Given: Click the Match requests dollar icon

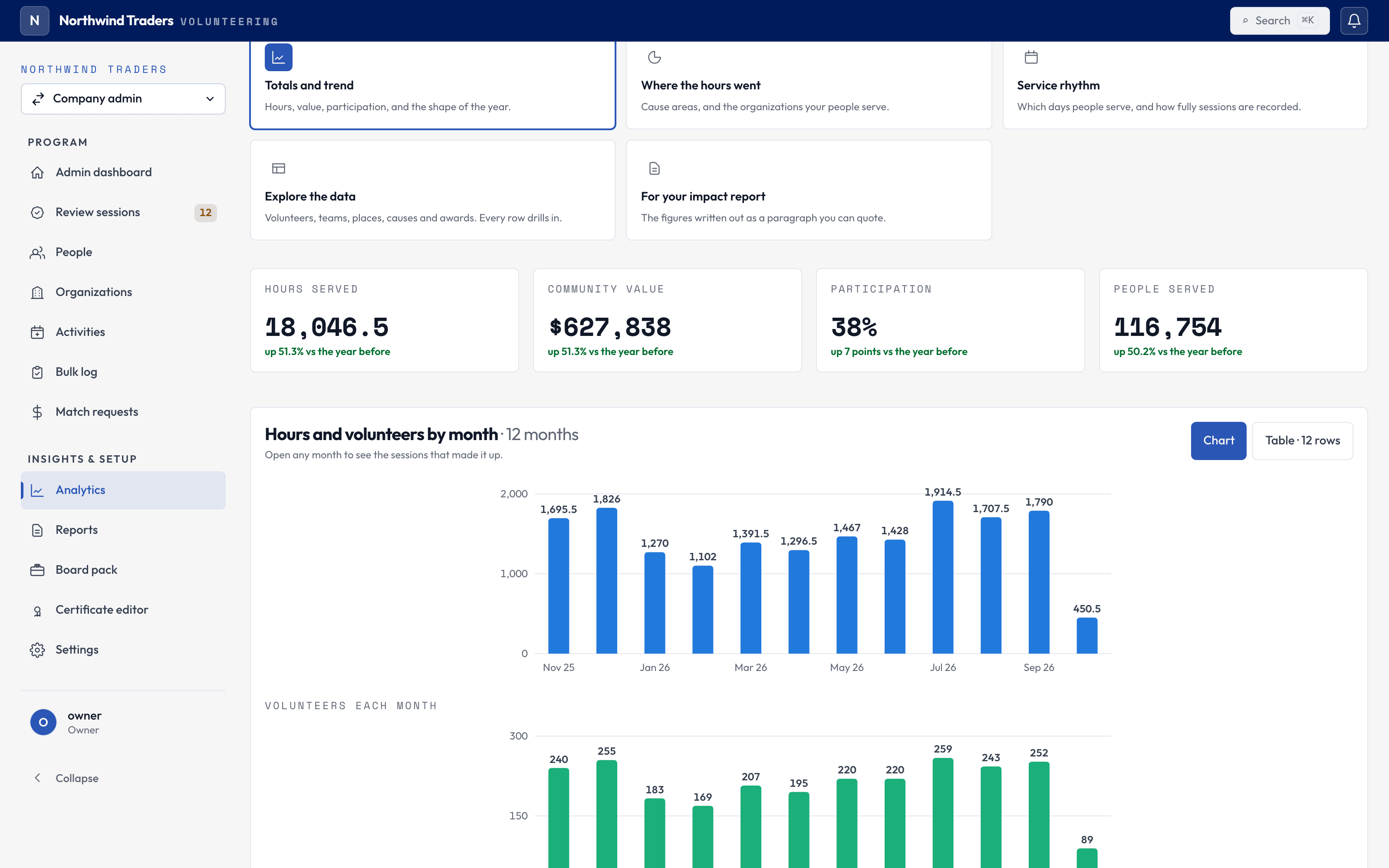Looking at the screenshot, I should coord(37,412).
